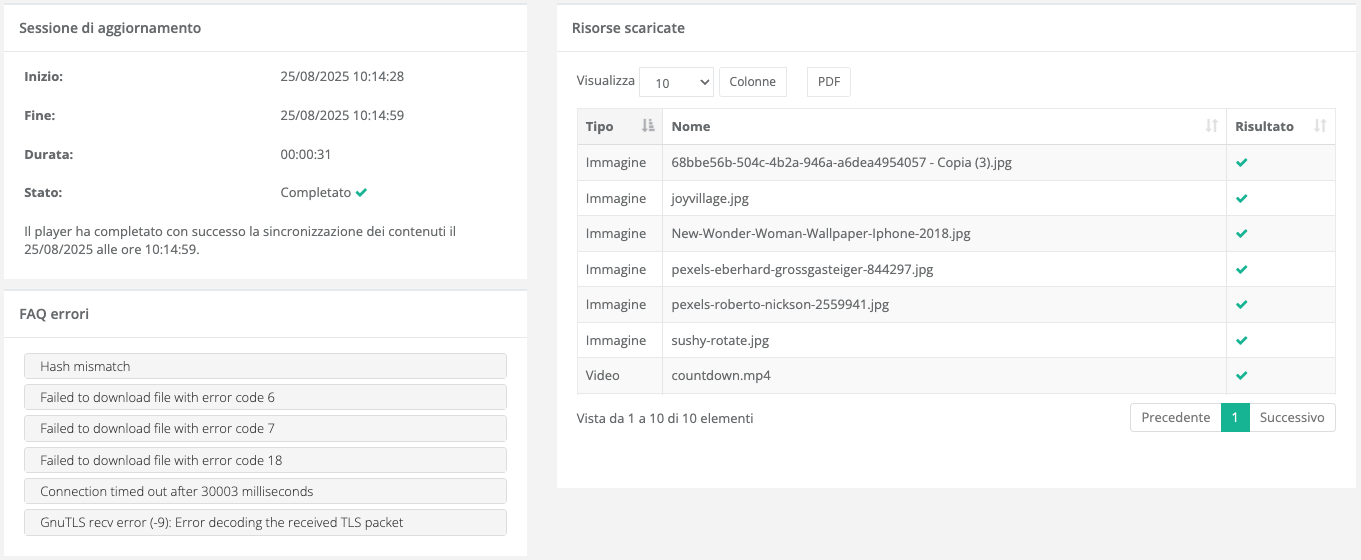The height and width of the screenshot is (560, 1361).
Task: Click the Risultato column sort arrows
Action: pyautogui.click(x=1319, y=127)
